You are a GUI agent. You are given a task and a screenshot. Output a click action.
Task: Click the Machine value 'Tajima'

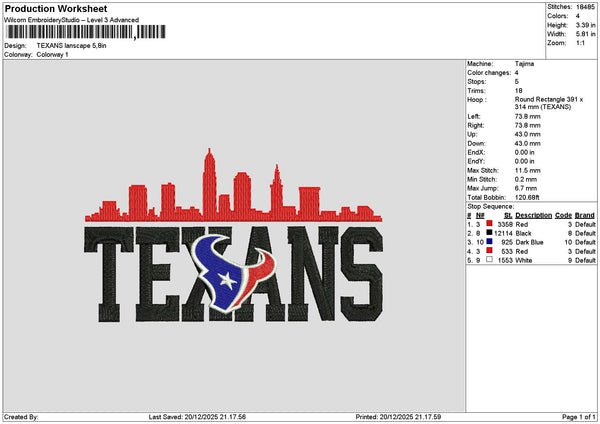coord(524,64)
